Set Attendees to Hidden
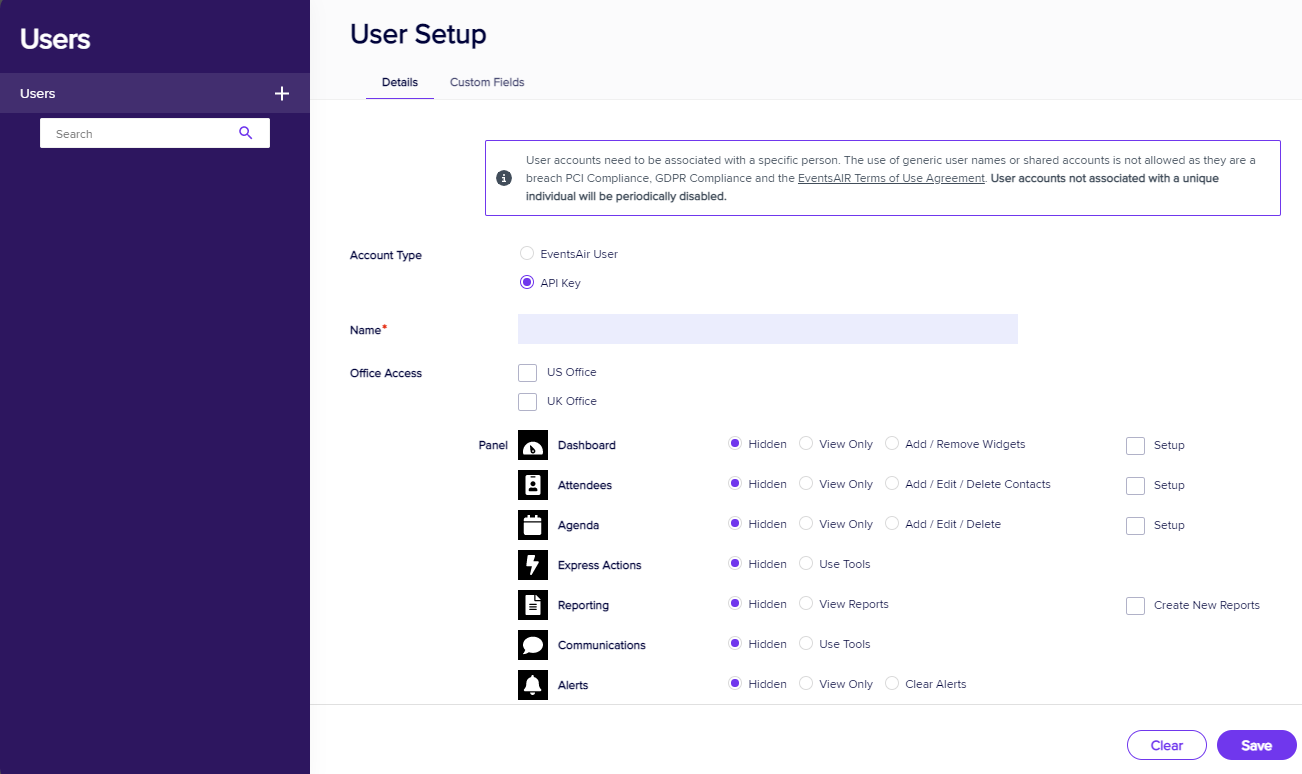The width and height of the screenshot is (1302, 774). [x=735, y=484]
